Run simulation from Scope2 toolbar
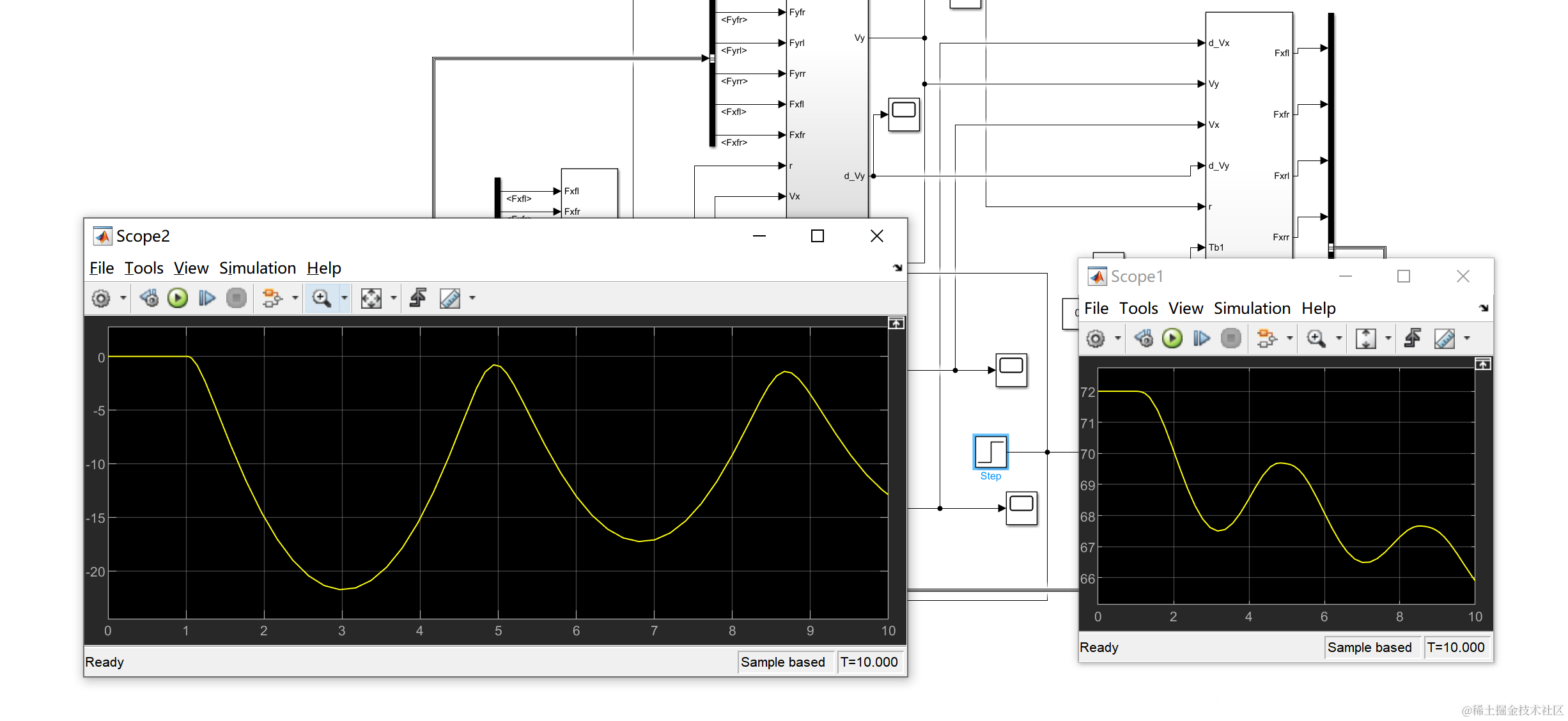 [x=178, y=298]
